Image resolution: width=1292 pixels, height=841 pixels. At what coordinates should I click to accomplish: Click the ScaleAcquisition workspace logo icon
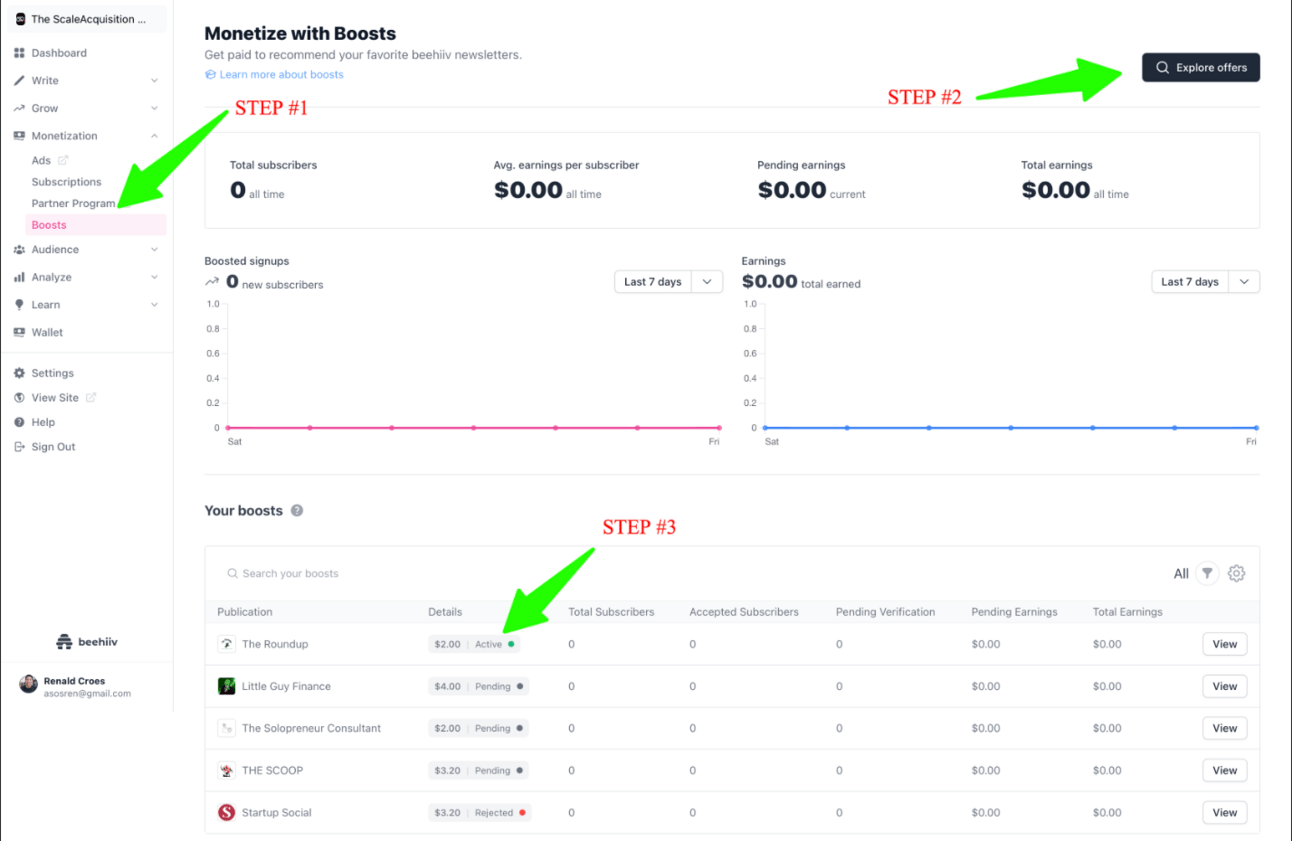20,19
